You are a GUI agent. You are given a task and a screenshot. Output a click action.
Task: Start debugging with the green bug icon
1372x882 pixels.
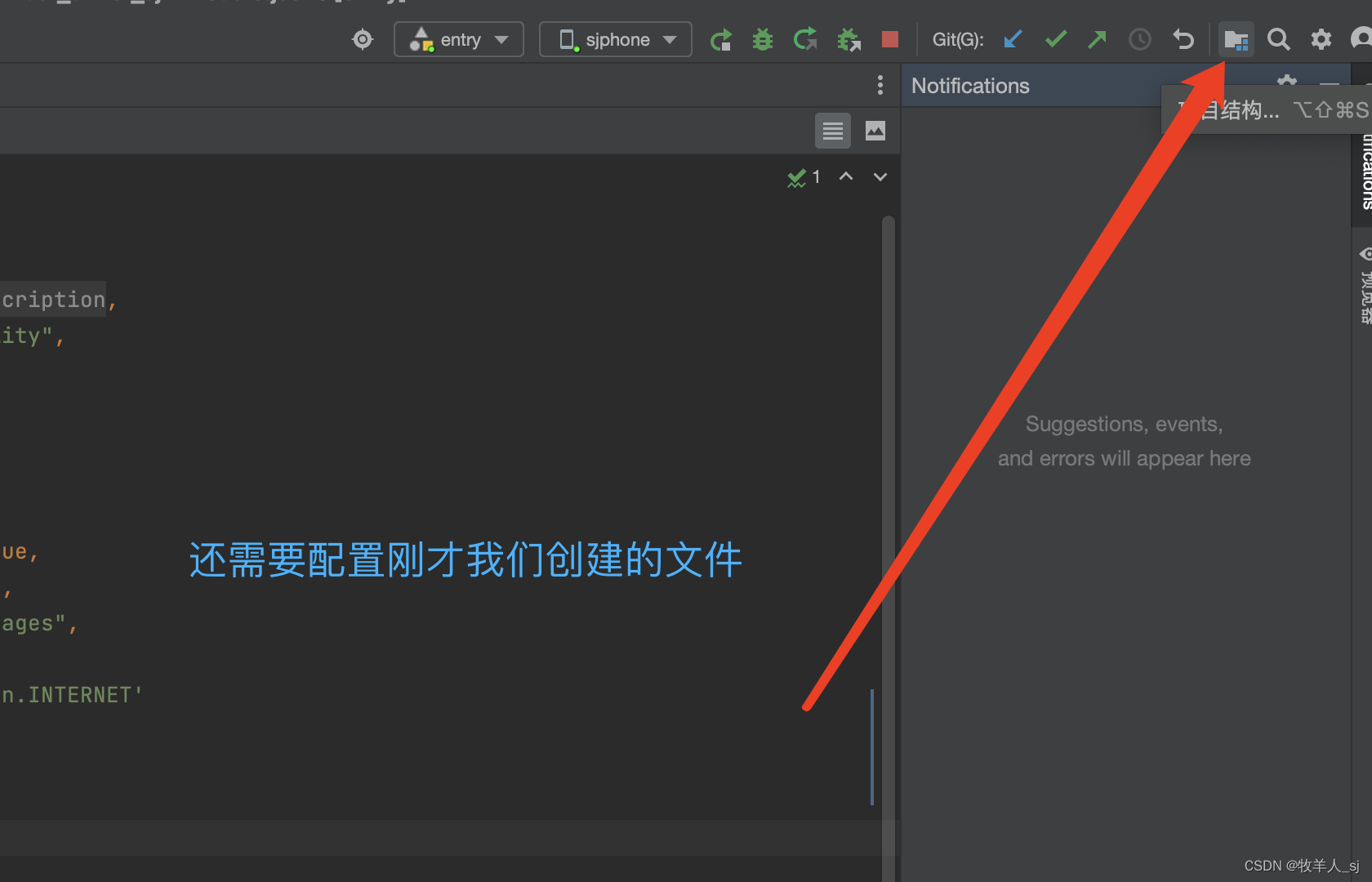click(763, 39)
